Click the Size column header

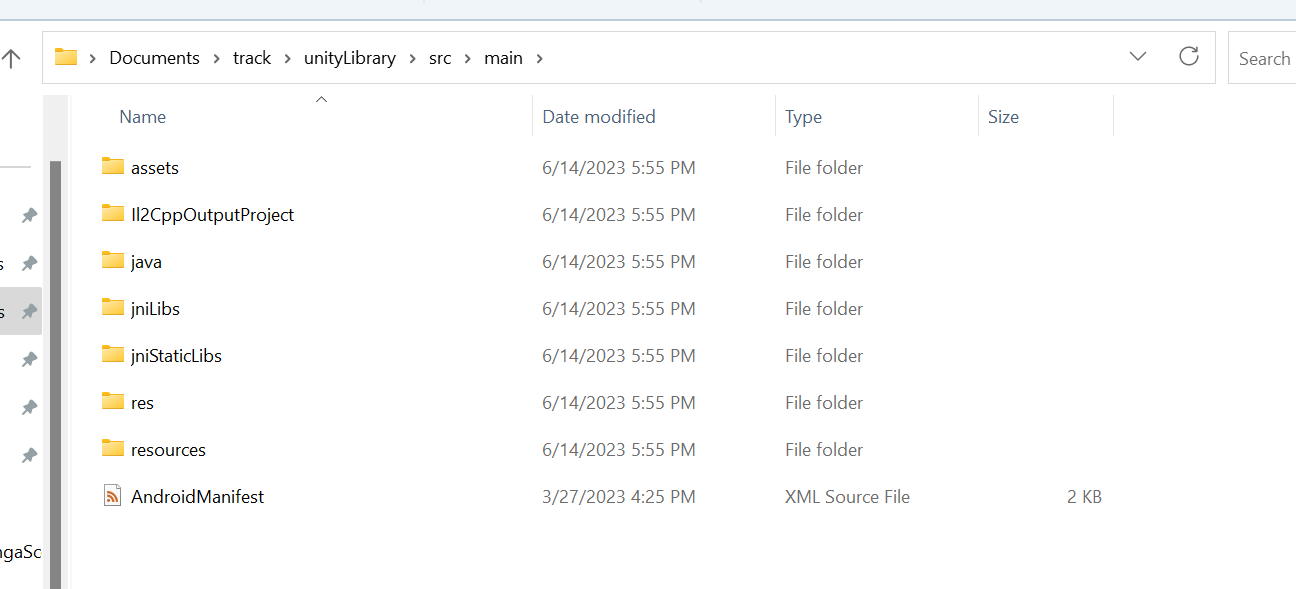coord(1003,117)
